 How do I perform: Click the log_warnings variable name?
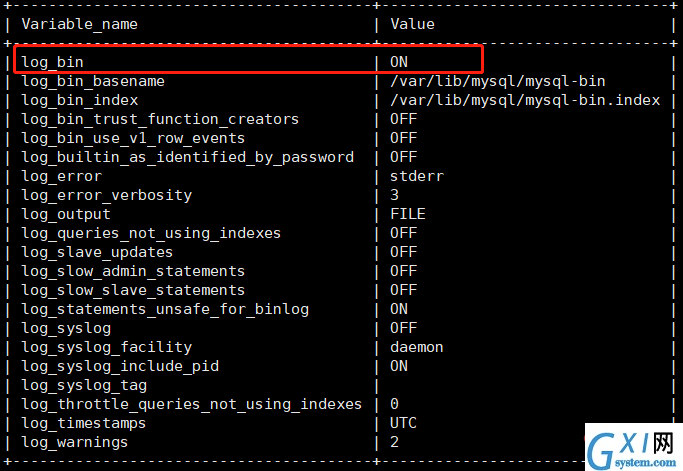[x=74, y=443]
